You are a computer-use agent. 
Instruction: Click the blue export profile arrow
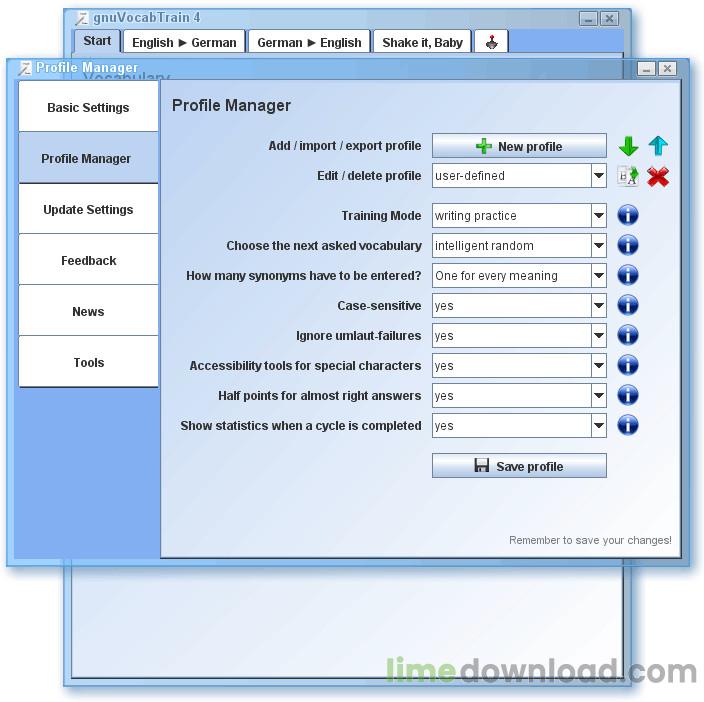tap(658, 145)
